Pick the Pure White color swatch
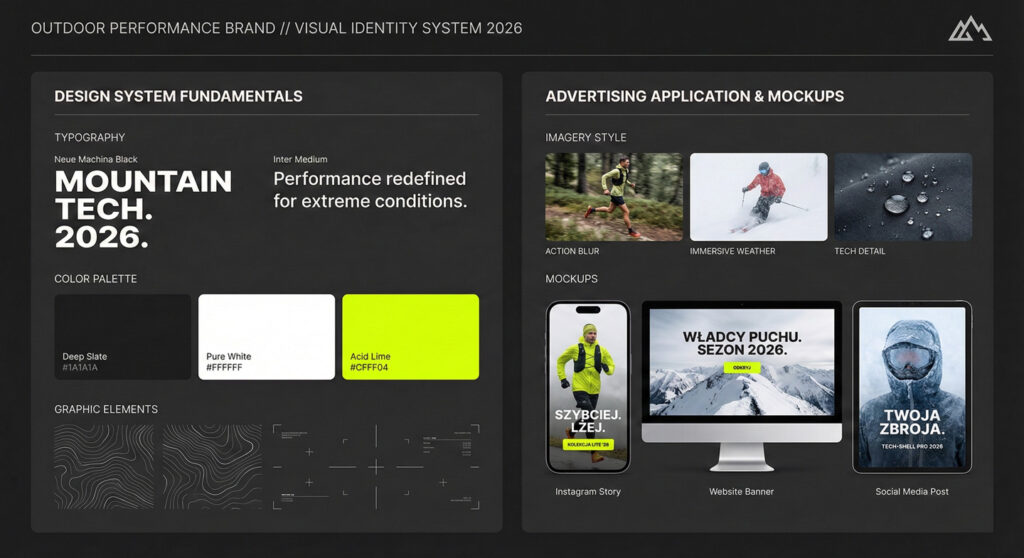The width and height of the screenshot is (1024, 558). [266, 337]
